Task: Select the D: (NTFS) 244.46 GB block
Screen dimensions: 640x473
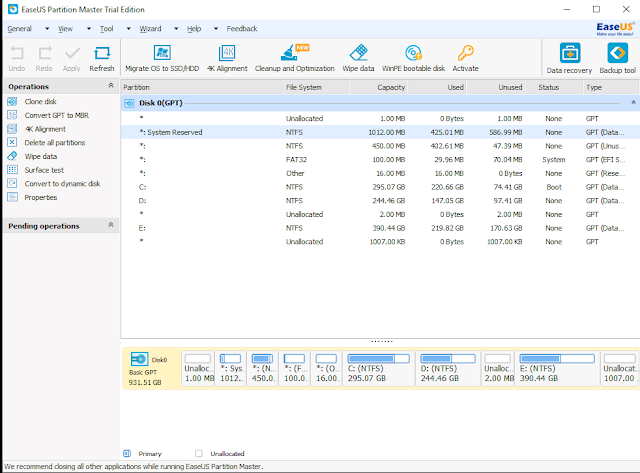Action: 448,368
